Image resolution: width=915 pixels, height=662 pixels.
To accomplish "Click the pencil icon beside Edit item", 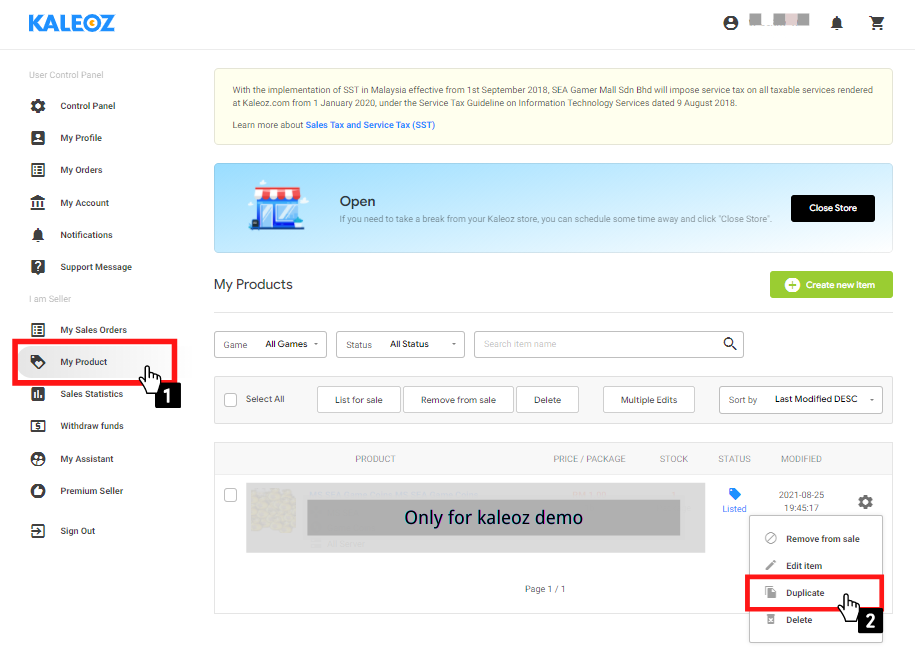I will (x=771, y=565).
